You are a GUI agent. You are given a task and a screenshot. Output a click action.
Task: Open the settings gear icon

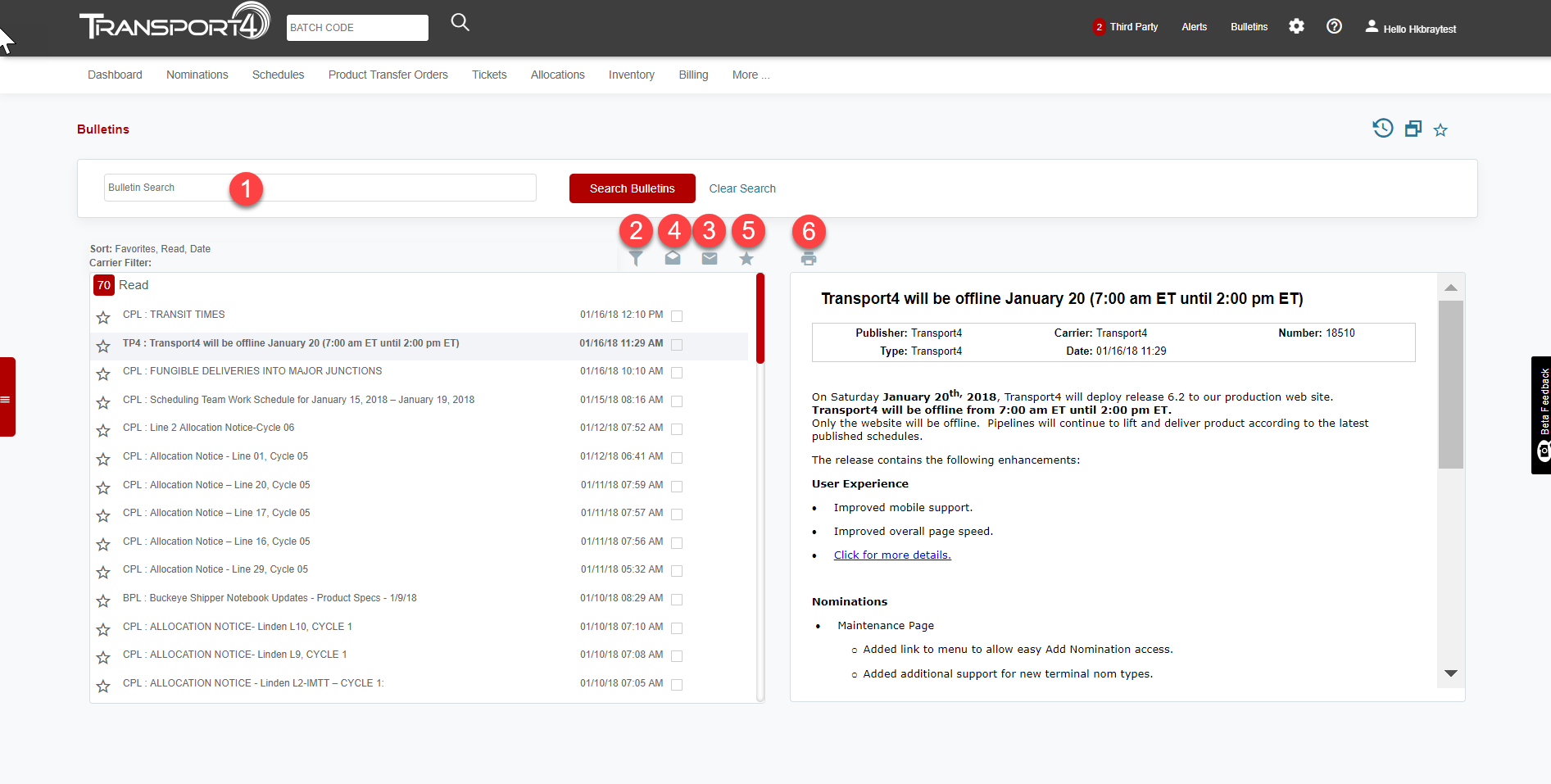tap(1296, 26)
